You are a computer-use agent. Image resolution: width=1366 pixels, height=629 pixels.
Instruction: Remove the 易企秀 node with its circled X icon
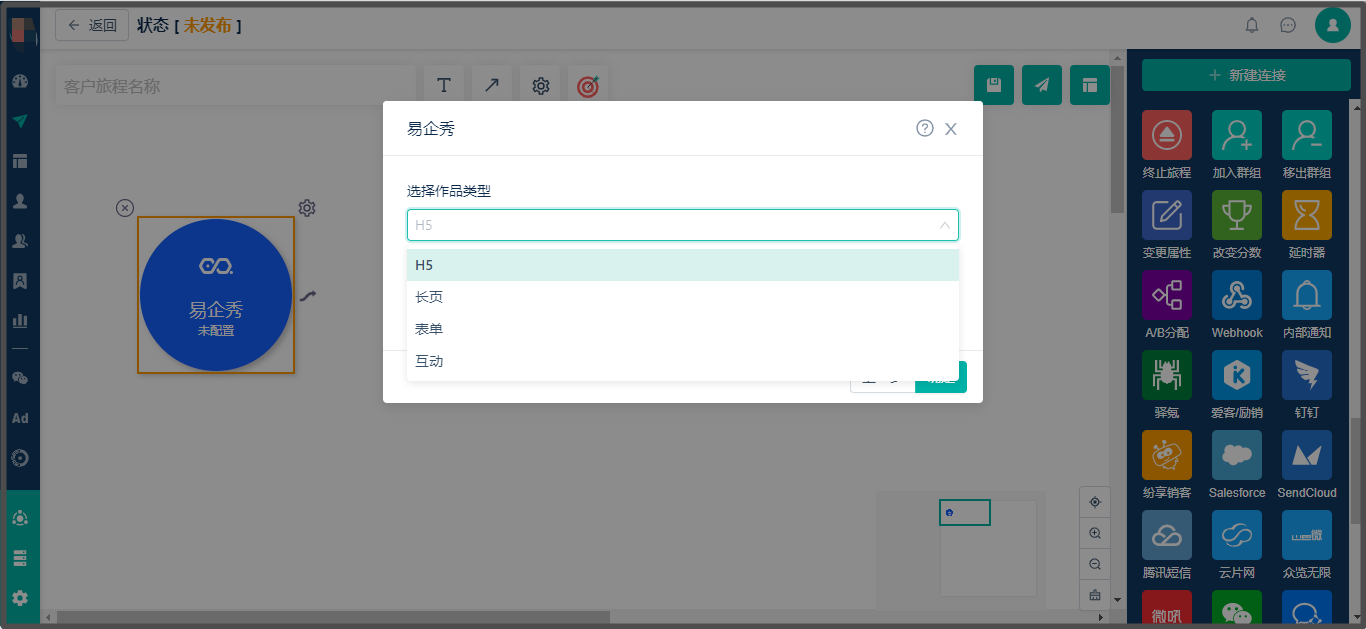click(124, 208)
